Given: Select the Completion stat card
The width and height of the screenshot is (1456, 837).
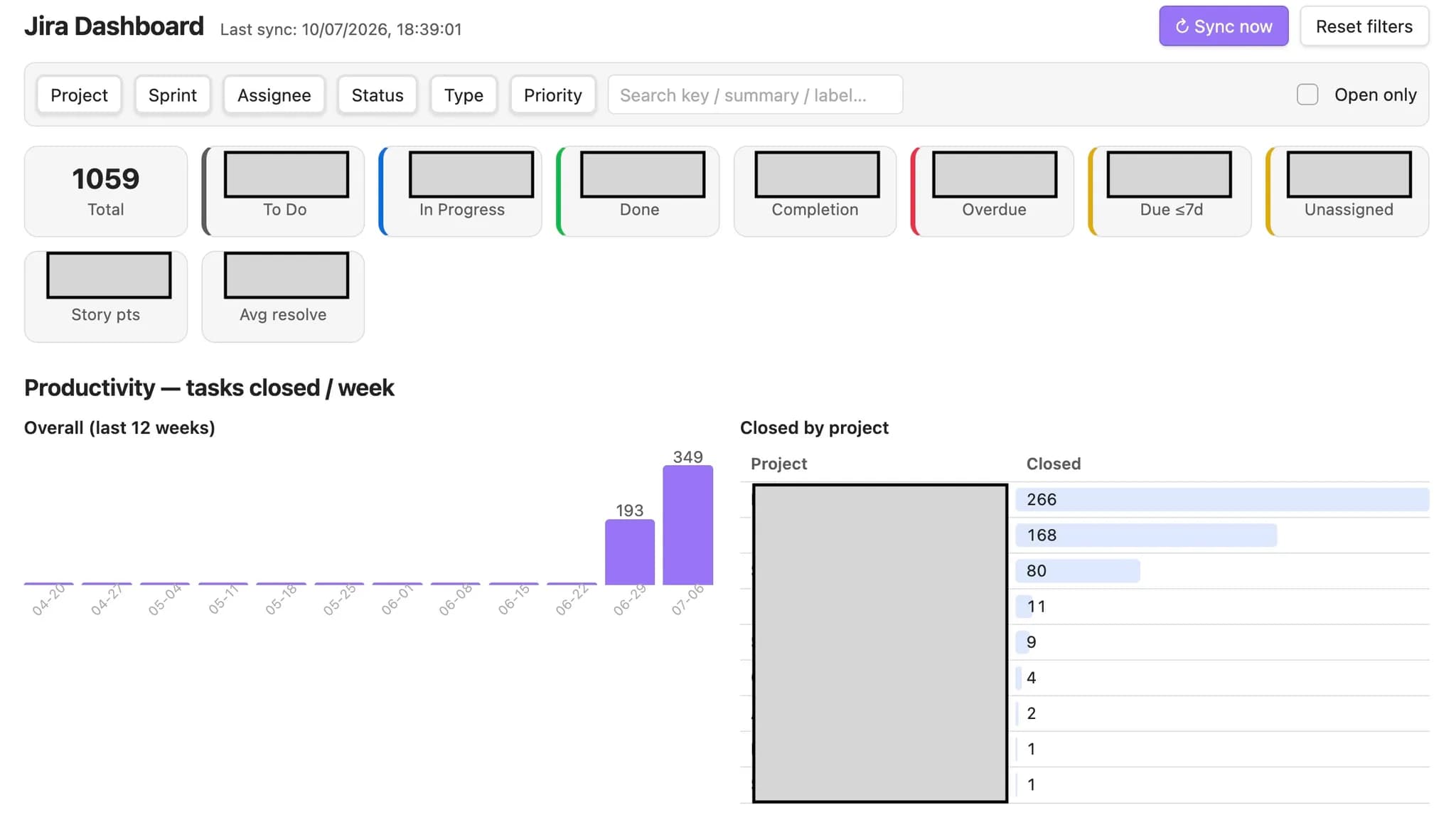Looking at the screenshot, I should click(815, 191).
